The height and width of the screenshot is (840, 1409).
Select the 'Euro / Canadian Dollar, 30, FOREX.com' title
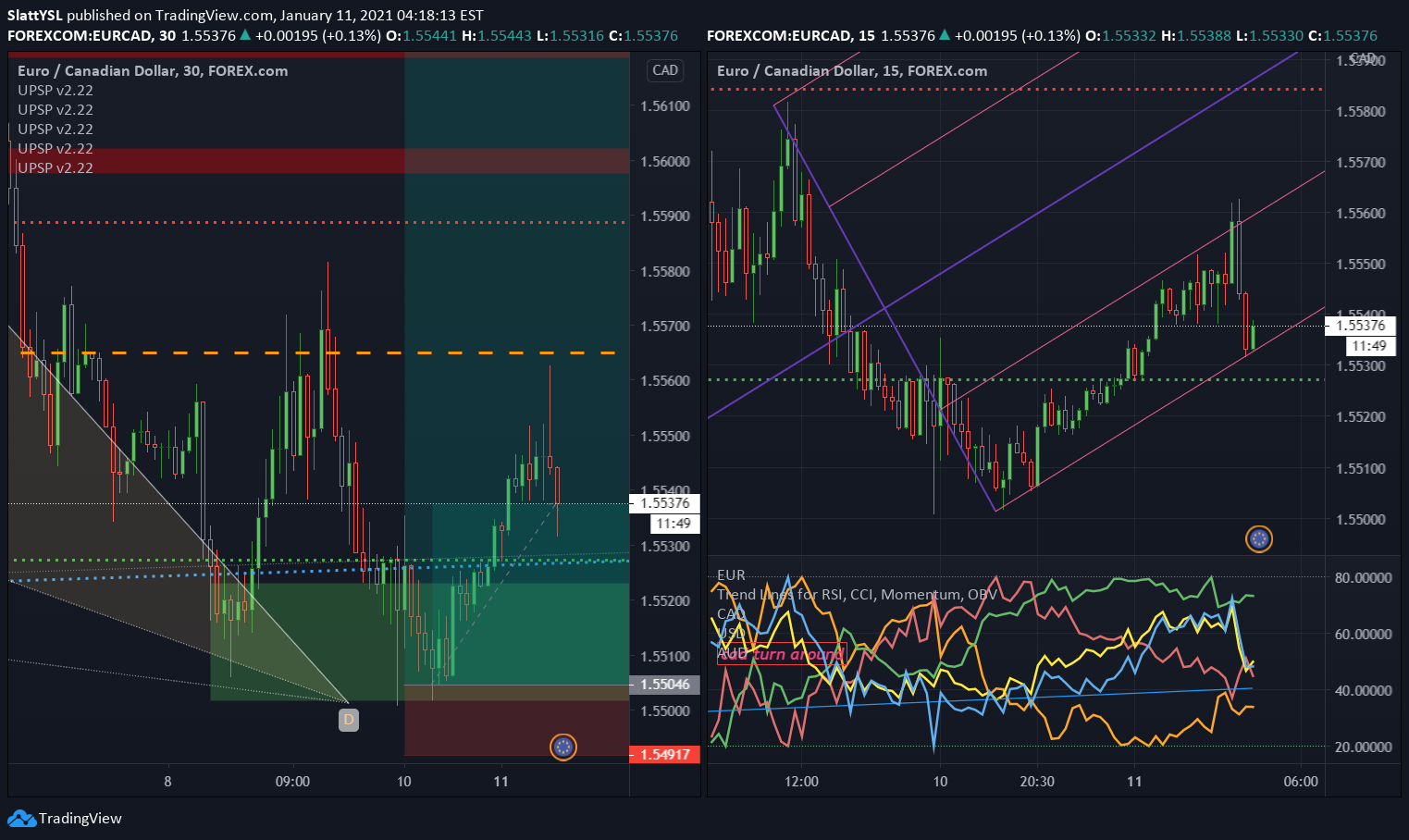pos(153,70)
